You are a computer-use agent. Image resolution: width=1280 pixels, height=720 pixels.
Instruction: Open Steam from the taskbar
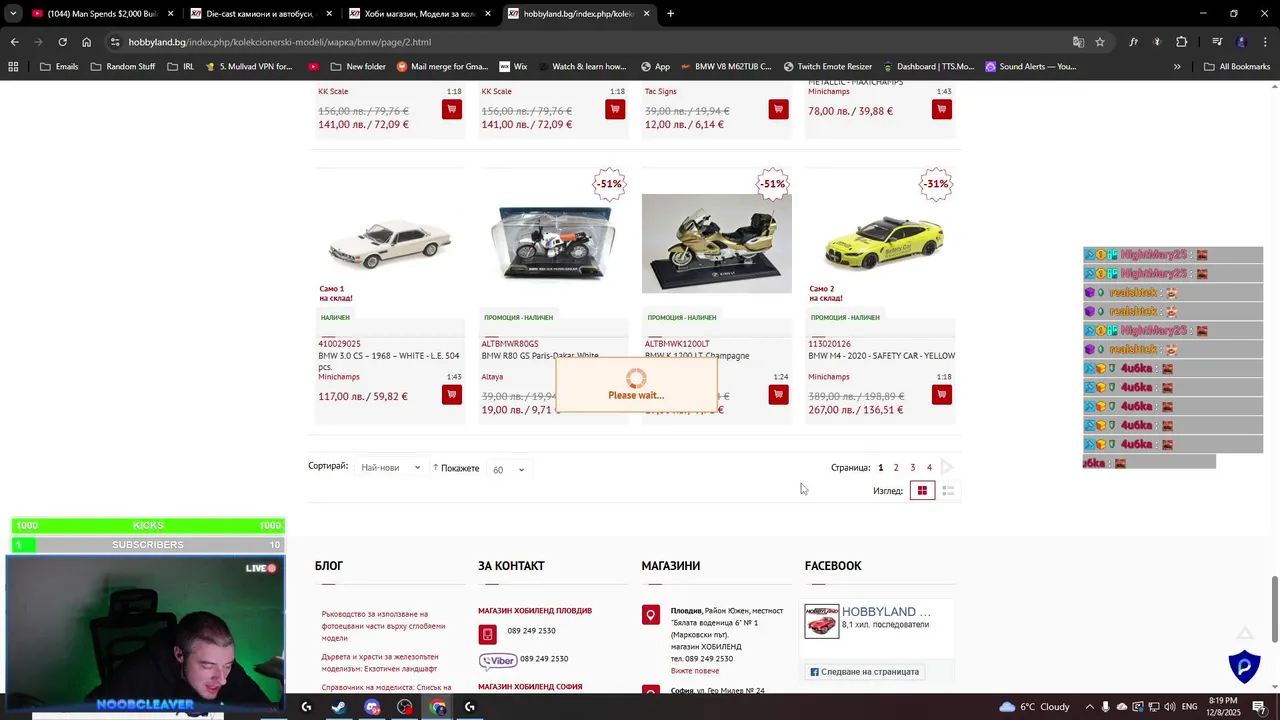pos(339,707)
